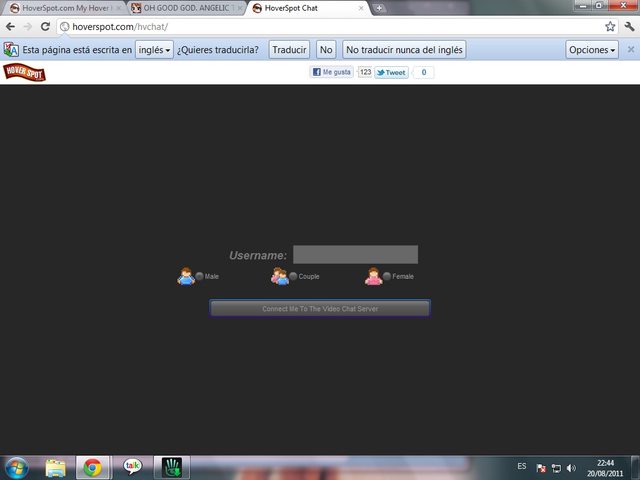Click the Traducir button
The width and height of the screenshot is (640, 480).
click(289, 50)
